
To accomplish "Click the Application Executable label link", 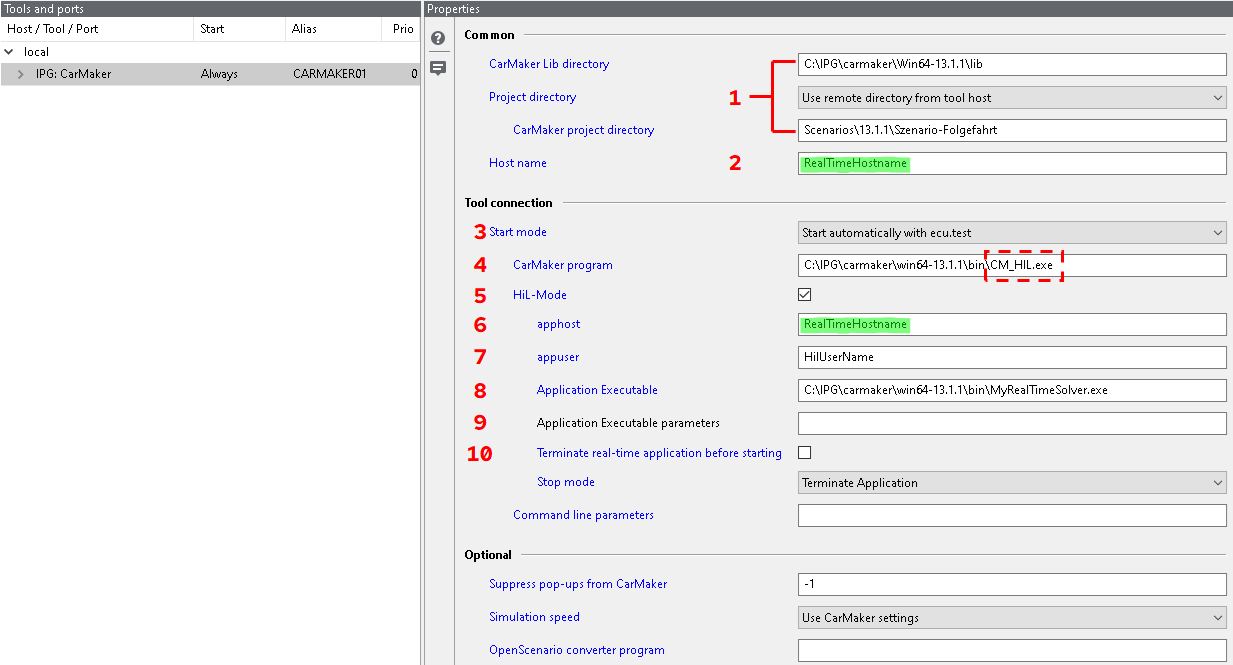I will tap(597, 390).
